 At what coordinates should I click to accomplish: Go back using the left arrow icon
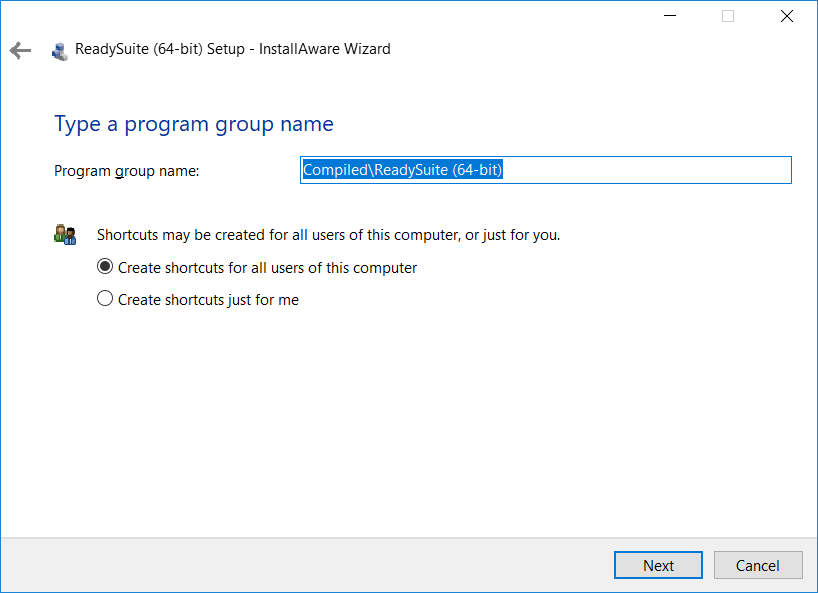coord(20,50)
